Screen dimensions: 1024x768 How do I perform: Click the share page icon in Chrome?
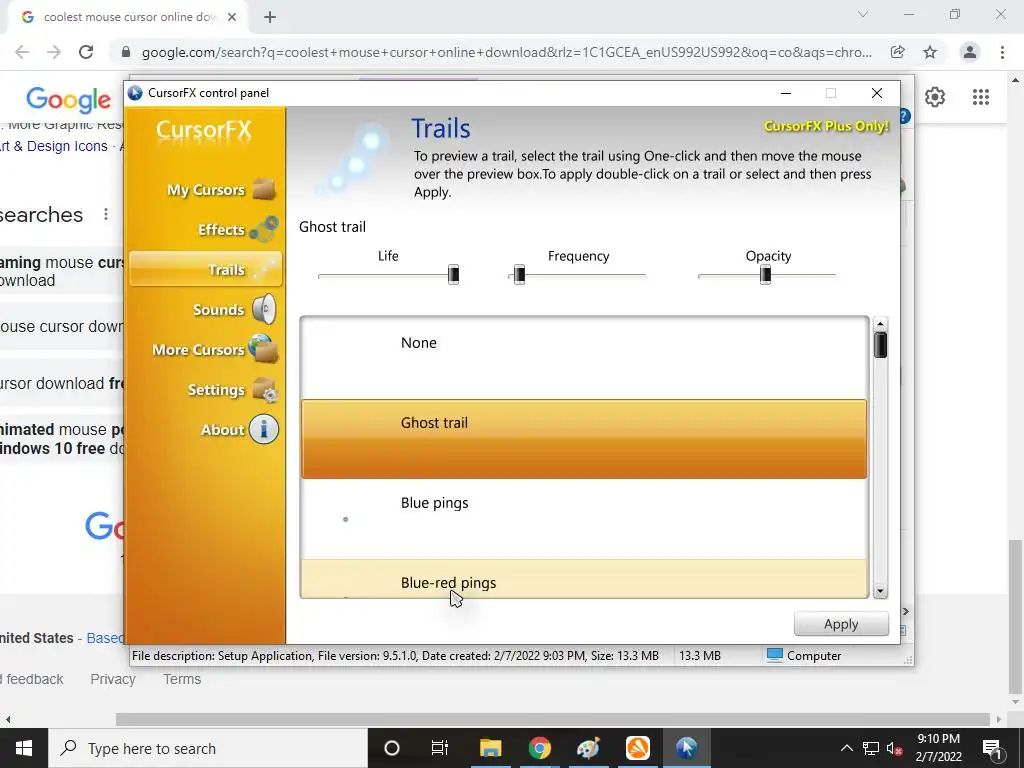898,52
